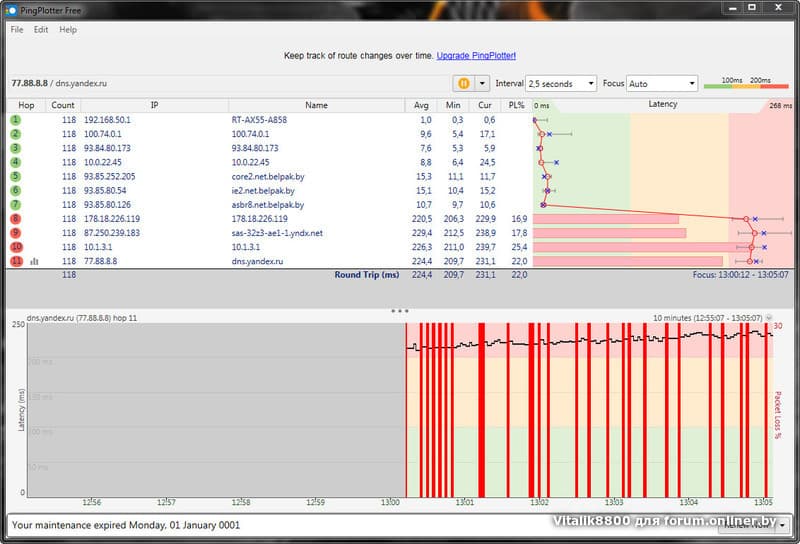Click the hop 11 red circle icon
Viewport: 800px width, 544px height.
point(16,261)
